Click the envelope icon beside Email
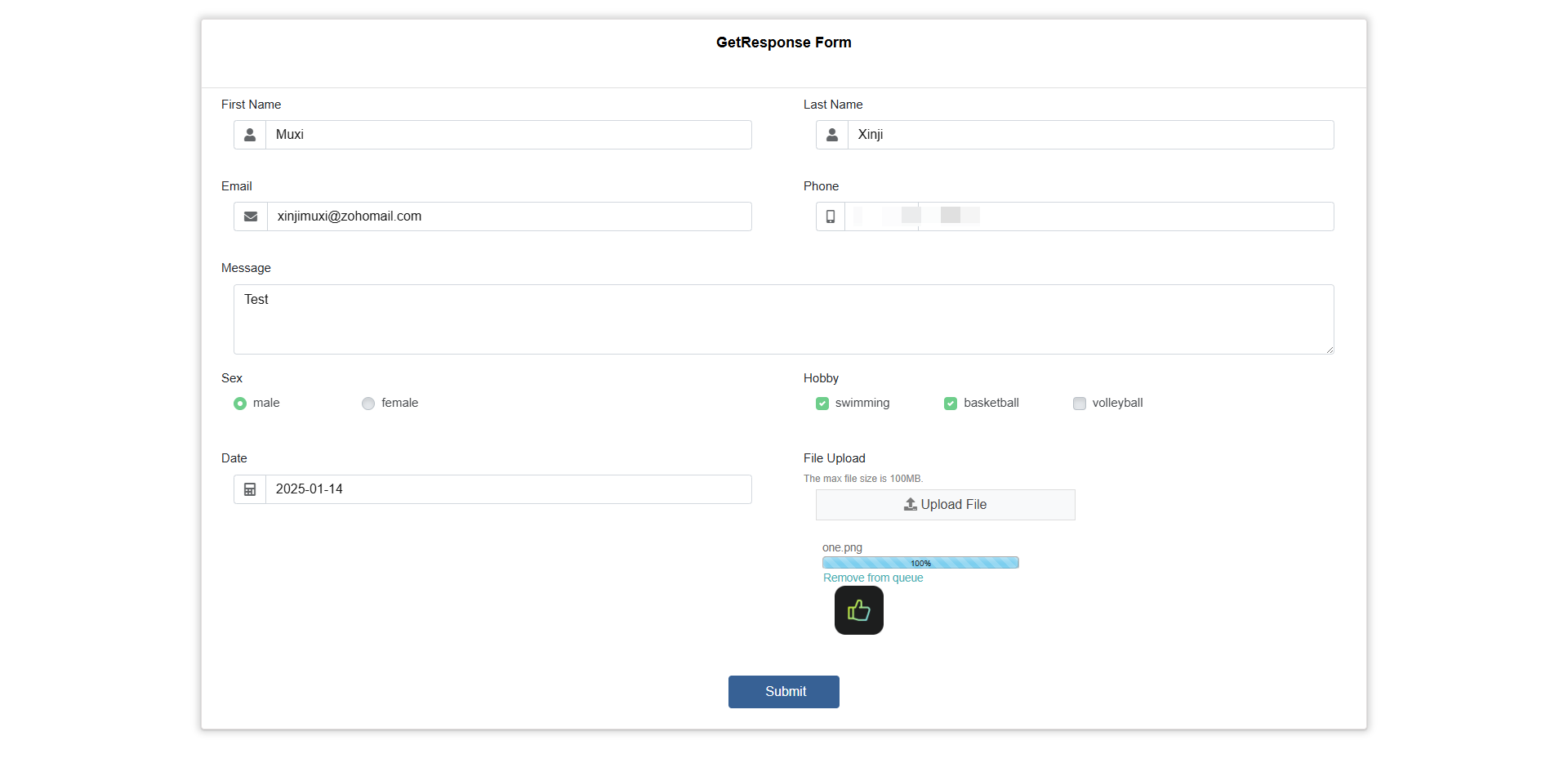 tap(251, 216)
